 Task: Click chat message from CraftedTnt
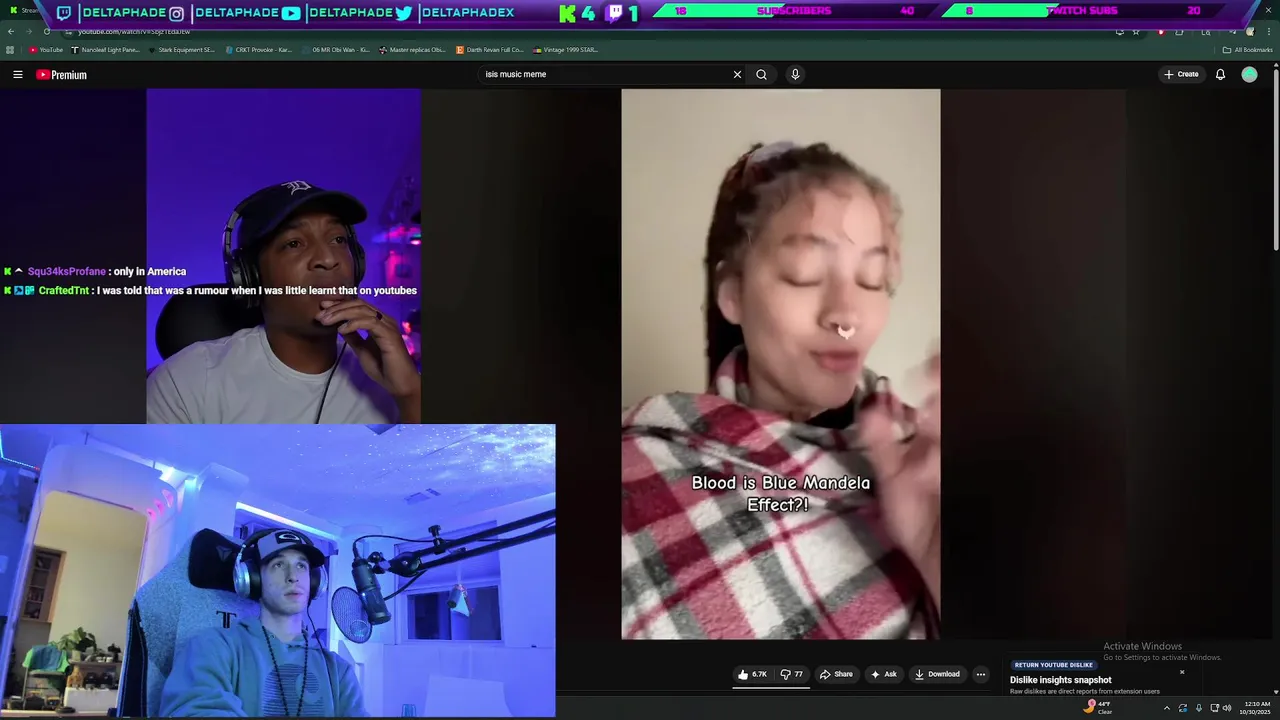210,290
